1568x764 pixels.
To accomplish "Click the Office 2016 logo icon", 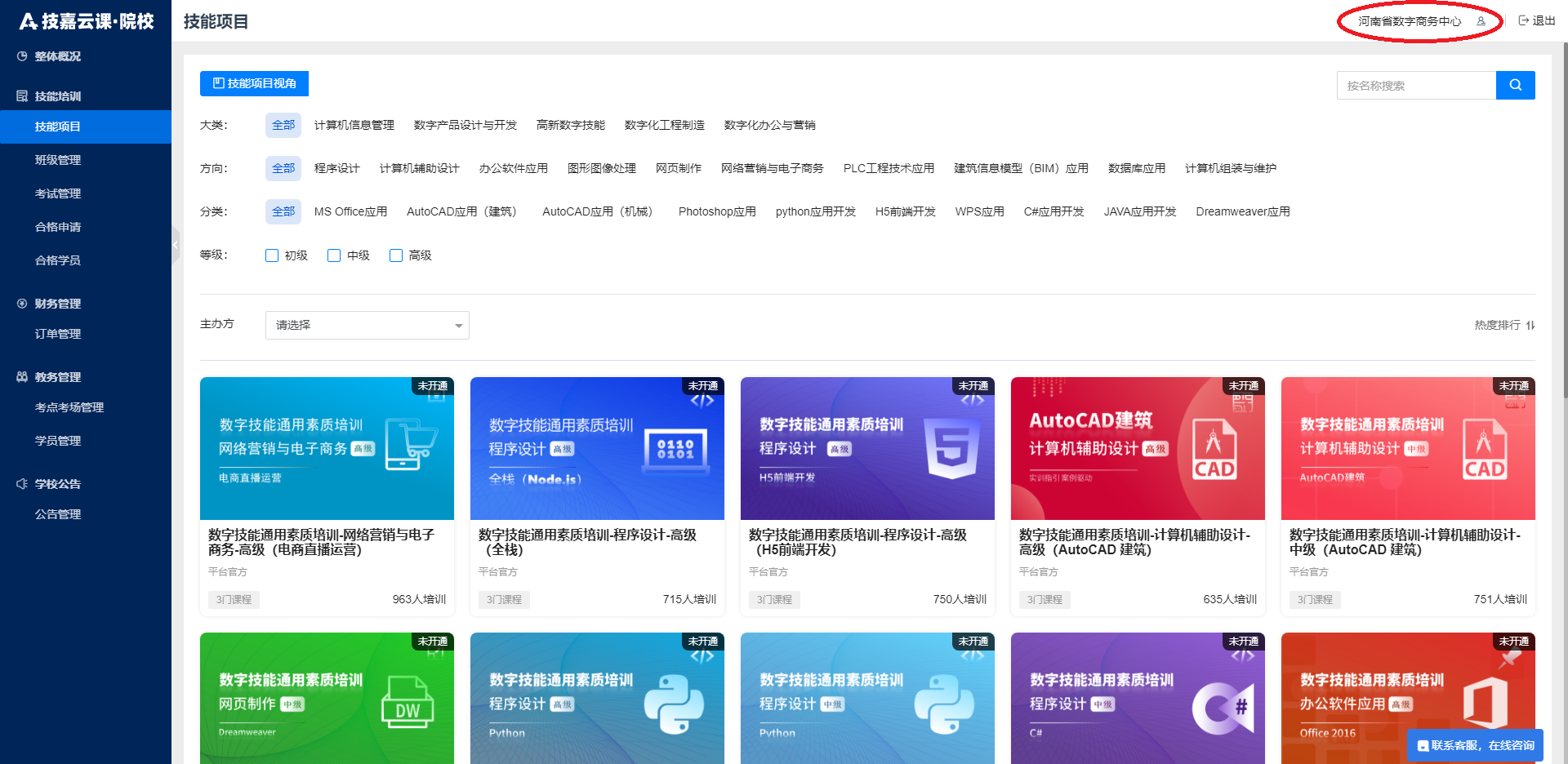I will coord(1486,703).
